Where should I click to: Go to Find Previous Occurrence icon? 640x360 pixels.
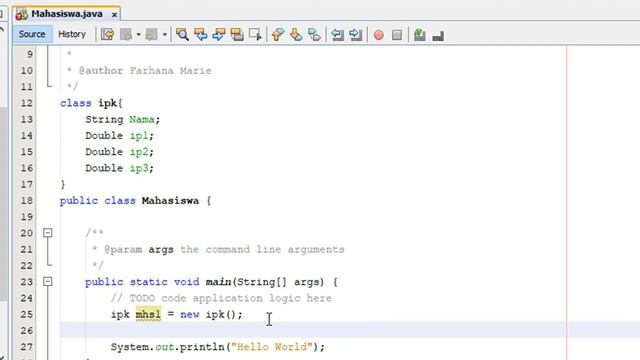click(x=200, y=35)
